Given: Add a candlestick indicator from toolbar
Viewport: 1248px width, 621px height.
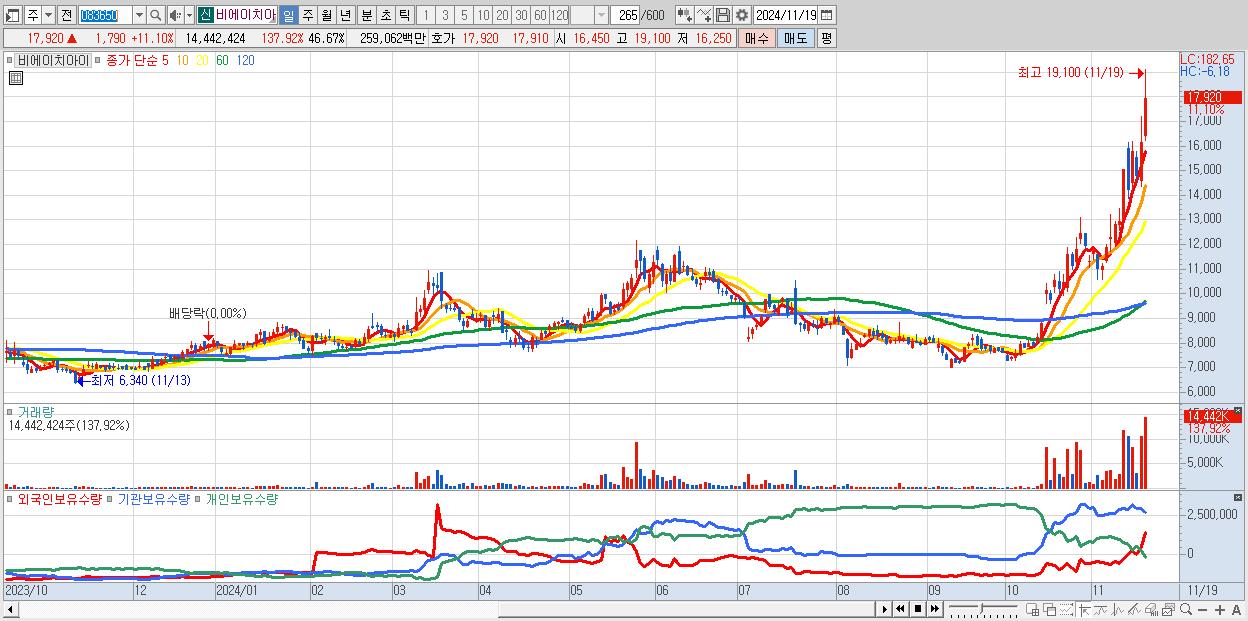Looking at the screenshot, I should pyautogui.click(x=684, y=15).
